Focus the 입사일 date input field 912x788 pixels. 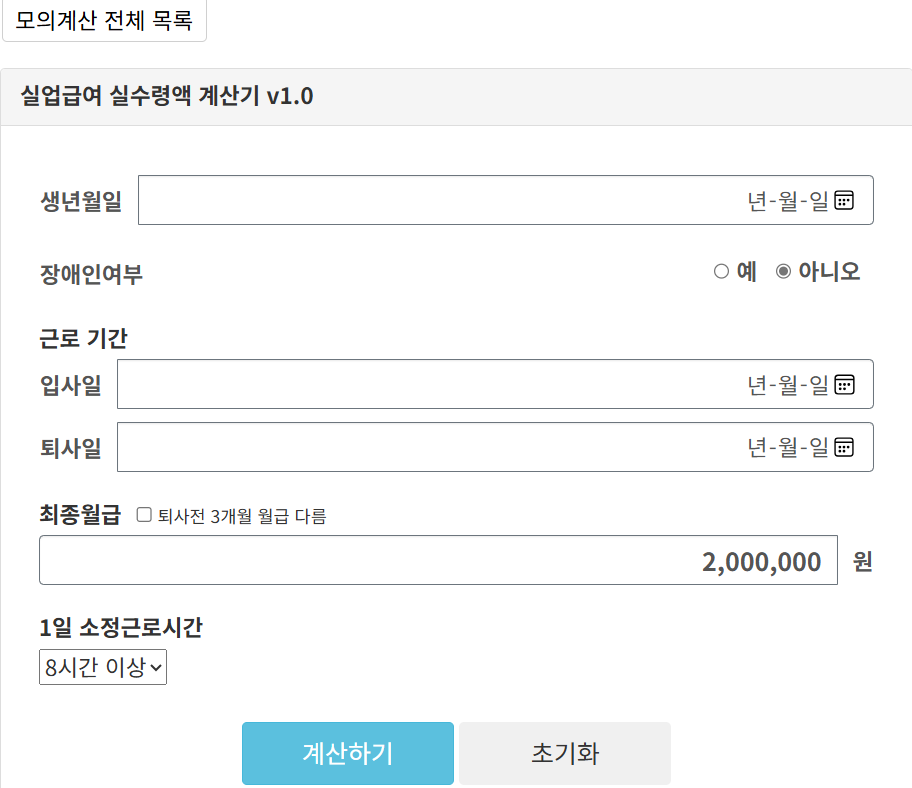(x=450, y=384)
